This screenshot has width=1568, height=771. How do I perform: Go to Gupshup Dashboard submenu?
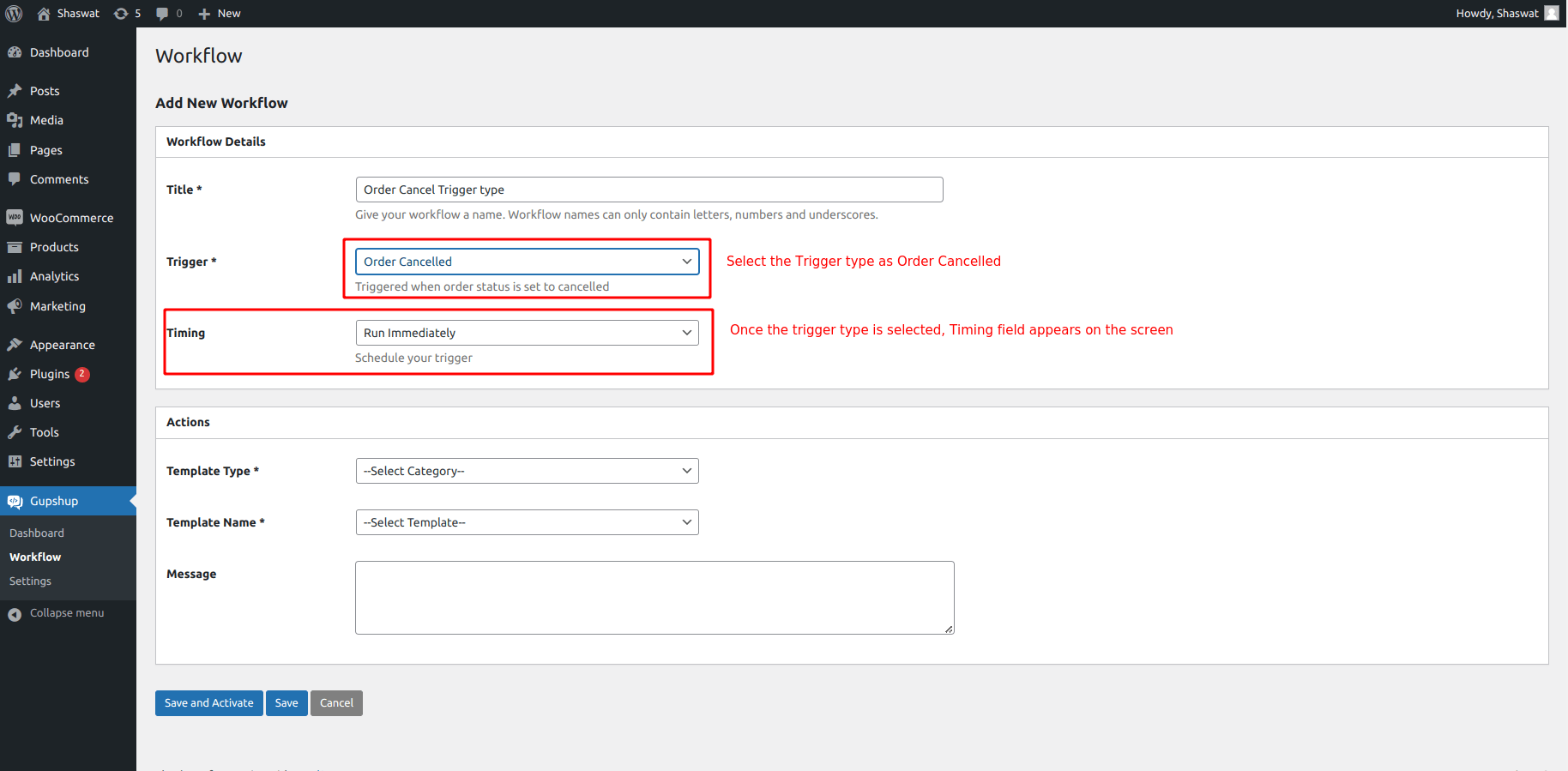click(x=37, y=533)
